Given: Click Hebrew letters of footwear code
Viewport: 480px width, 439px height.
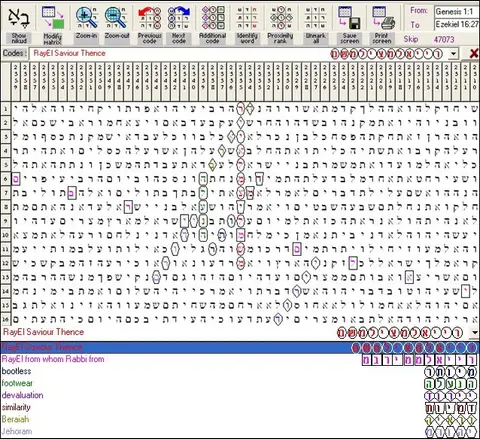Looking at the screenshot, I should (x=451, y=384).
